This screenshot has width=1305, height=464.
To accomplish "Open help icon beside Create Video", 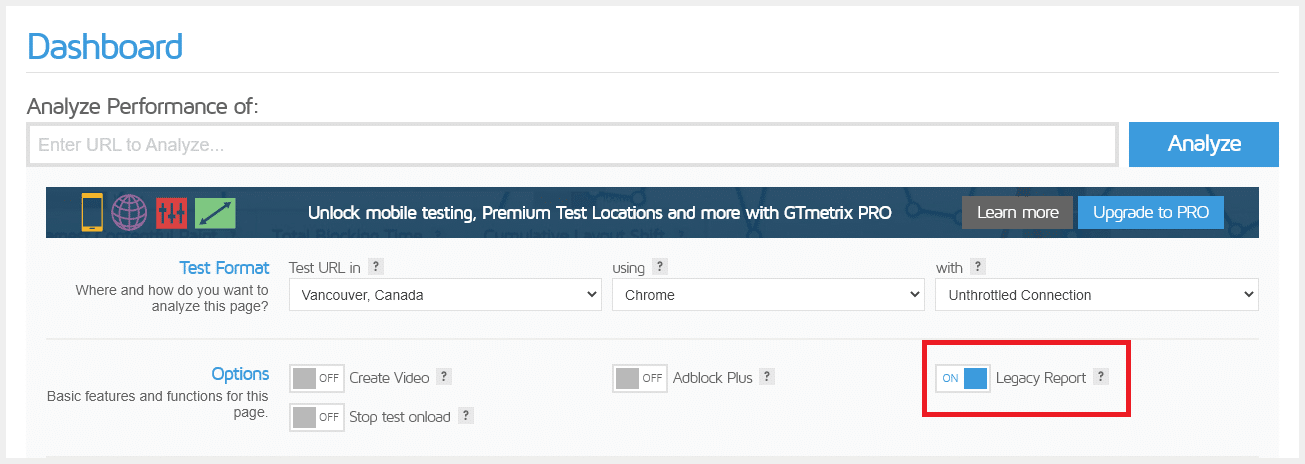I will click(x=444, y=377).
